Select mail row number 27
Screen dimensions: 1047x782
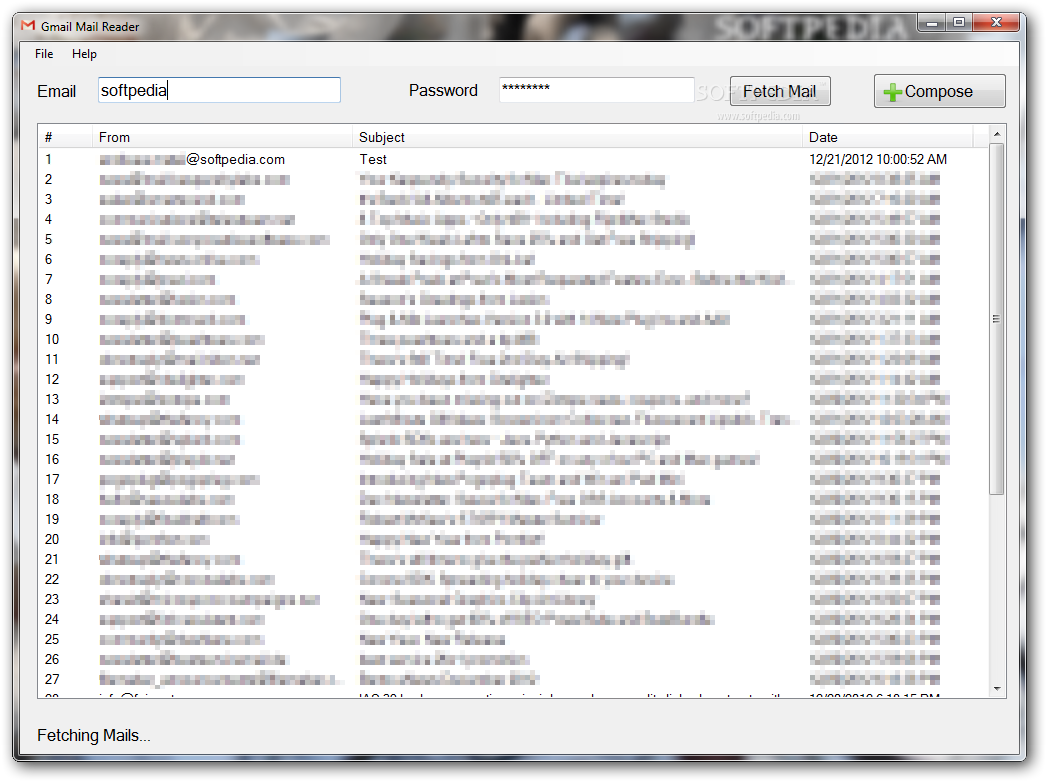pos(513,679)
